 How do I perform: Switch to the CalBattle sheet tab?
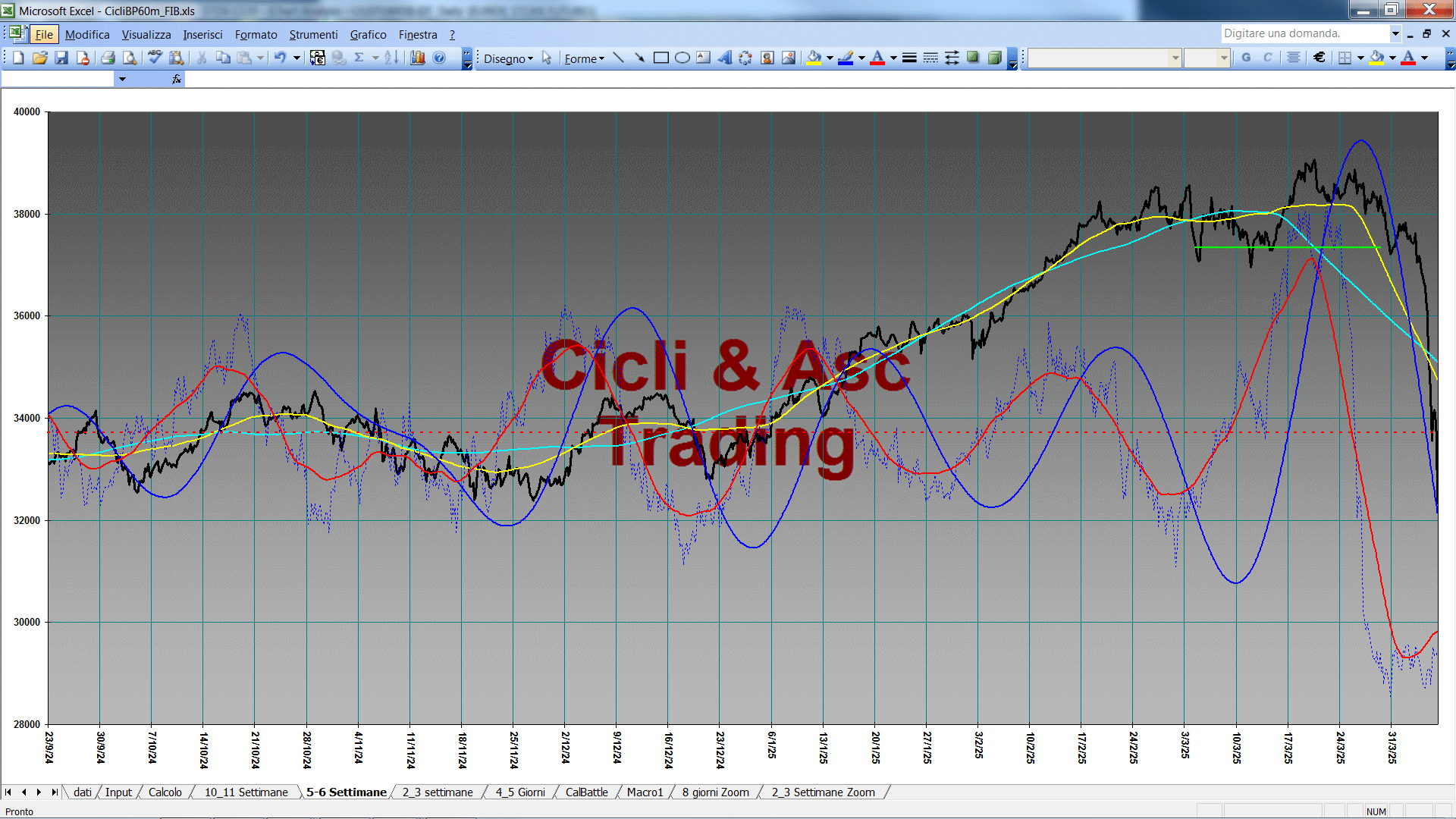[586, 792]
